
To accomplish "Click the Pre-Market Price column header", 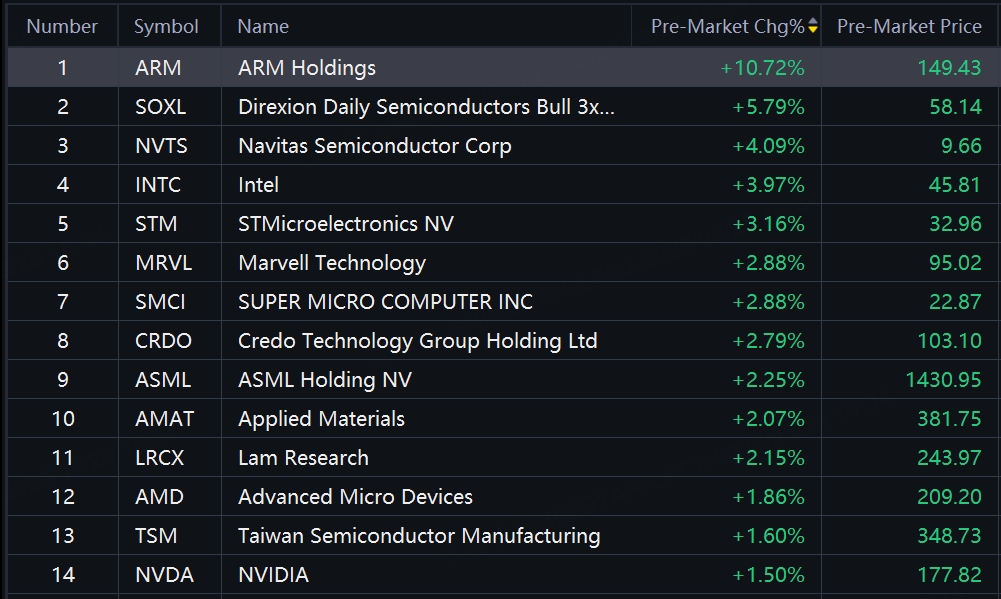I will click(x=909, y=27).
